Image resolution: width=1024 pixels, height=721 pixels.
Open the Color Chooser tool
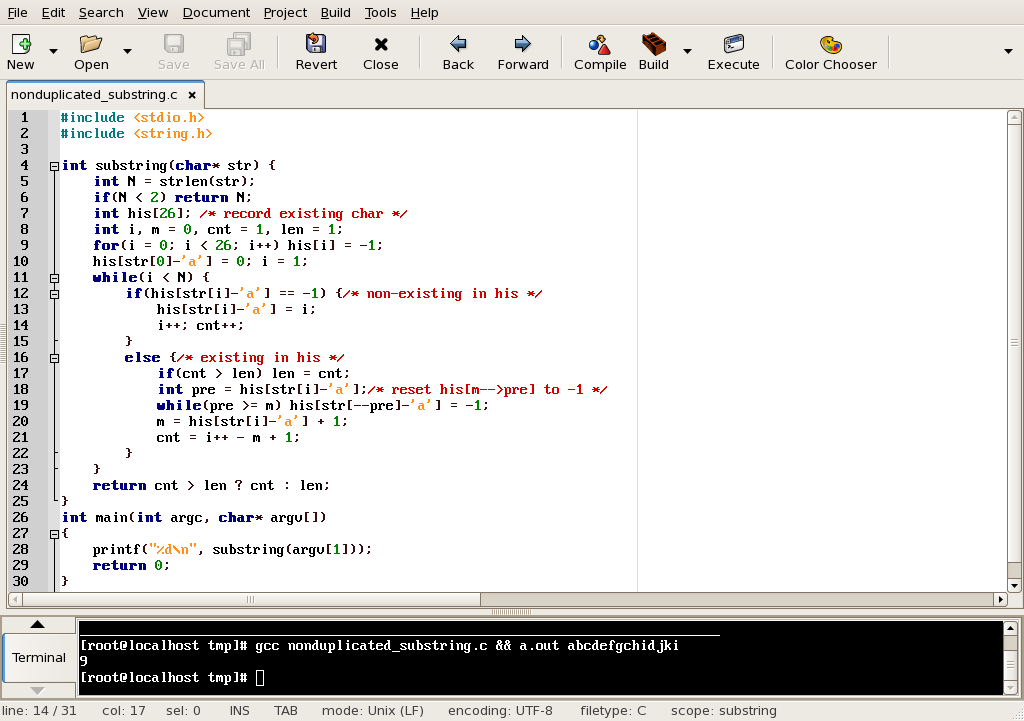click(x=831, y=44)
